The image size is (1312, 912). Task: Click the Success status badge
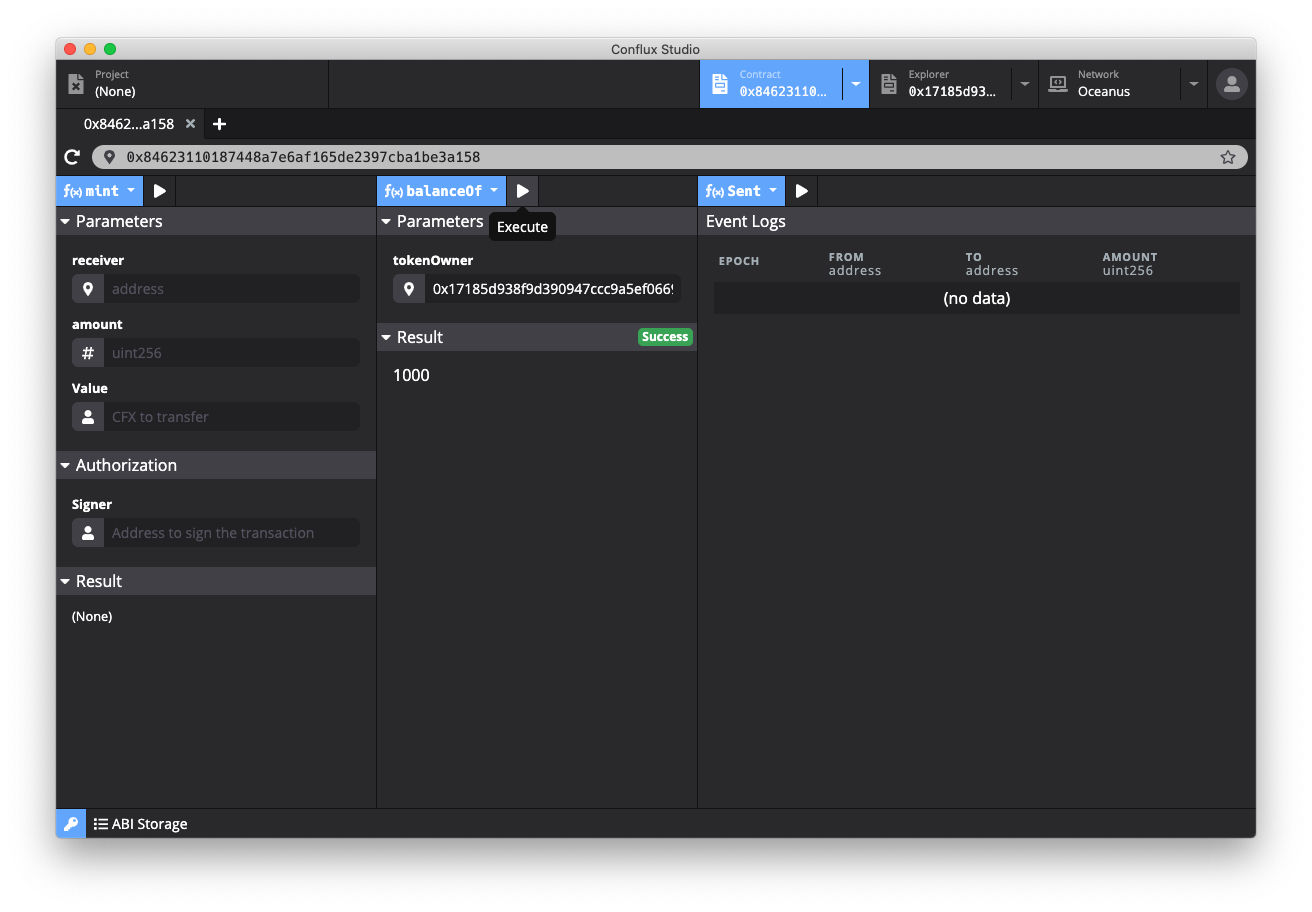tap(665, 337)
